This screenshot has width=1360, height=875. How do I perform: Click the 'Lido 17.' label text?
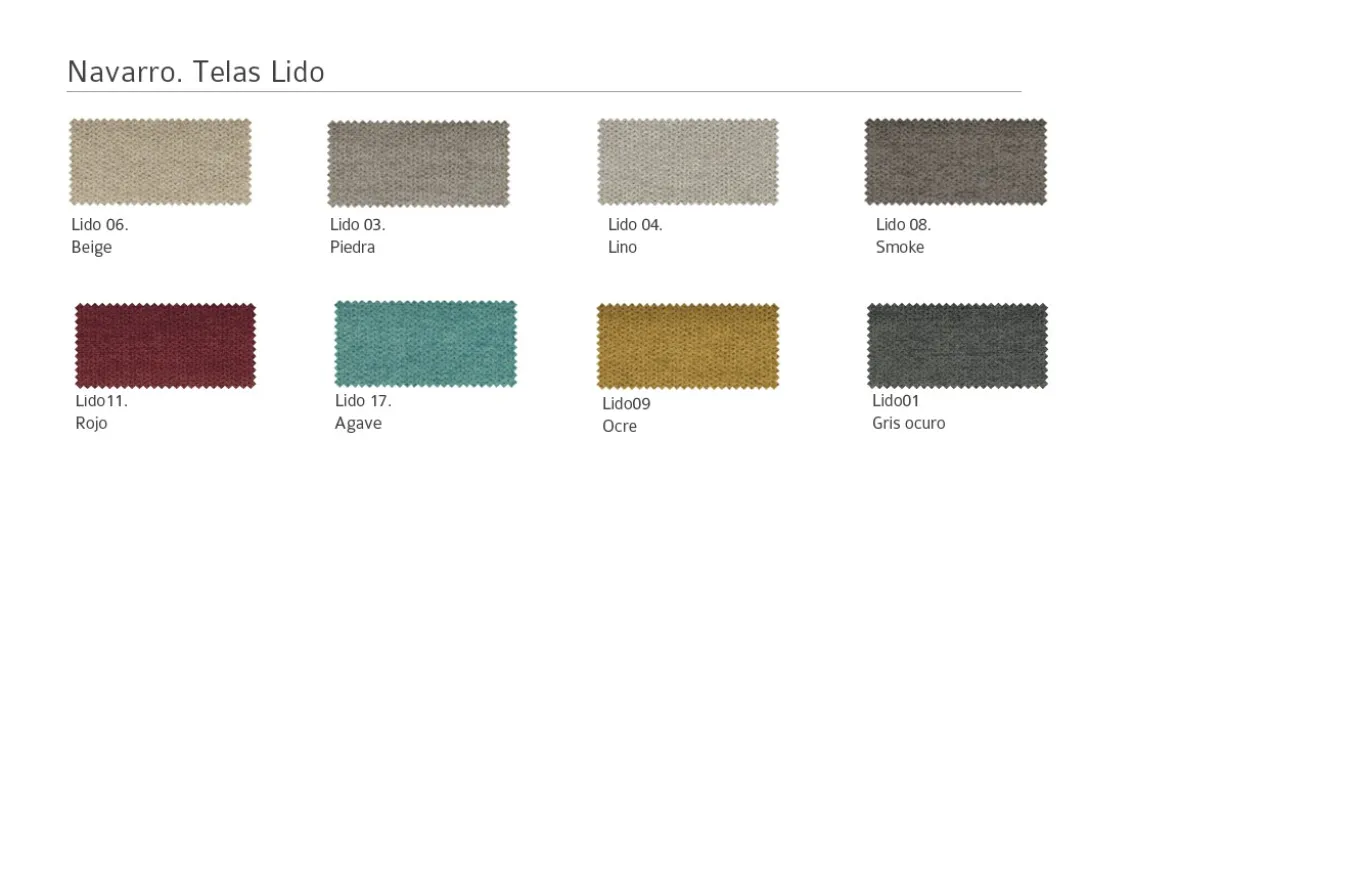click(363, 401)
